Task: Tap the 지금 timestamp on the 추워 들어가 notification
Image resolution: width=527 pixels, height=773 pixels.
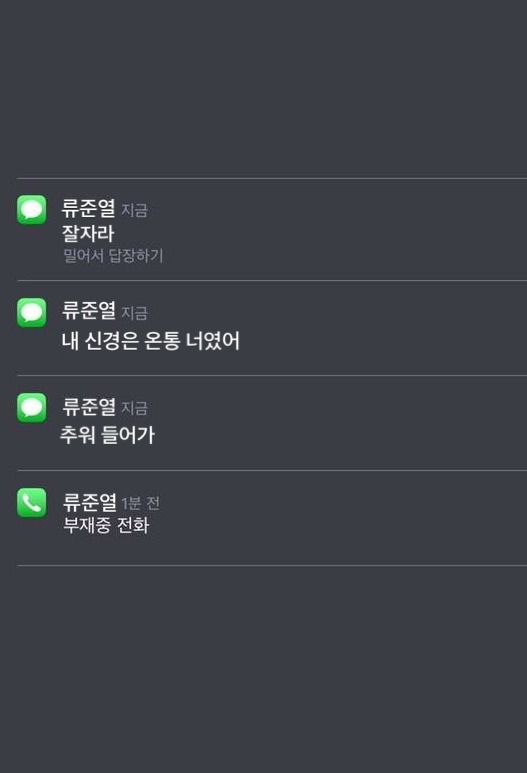Action: [134, 408]
